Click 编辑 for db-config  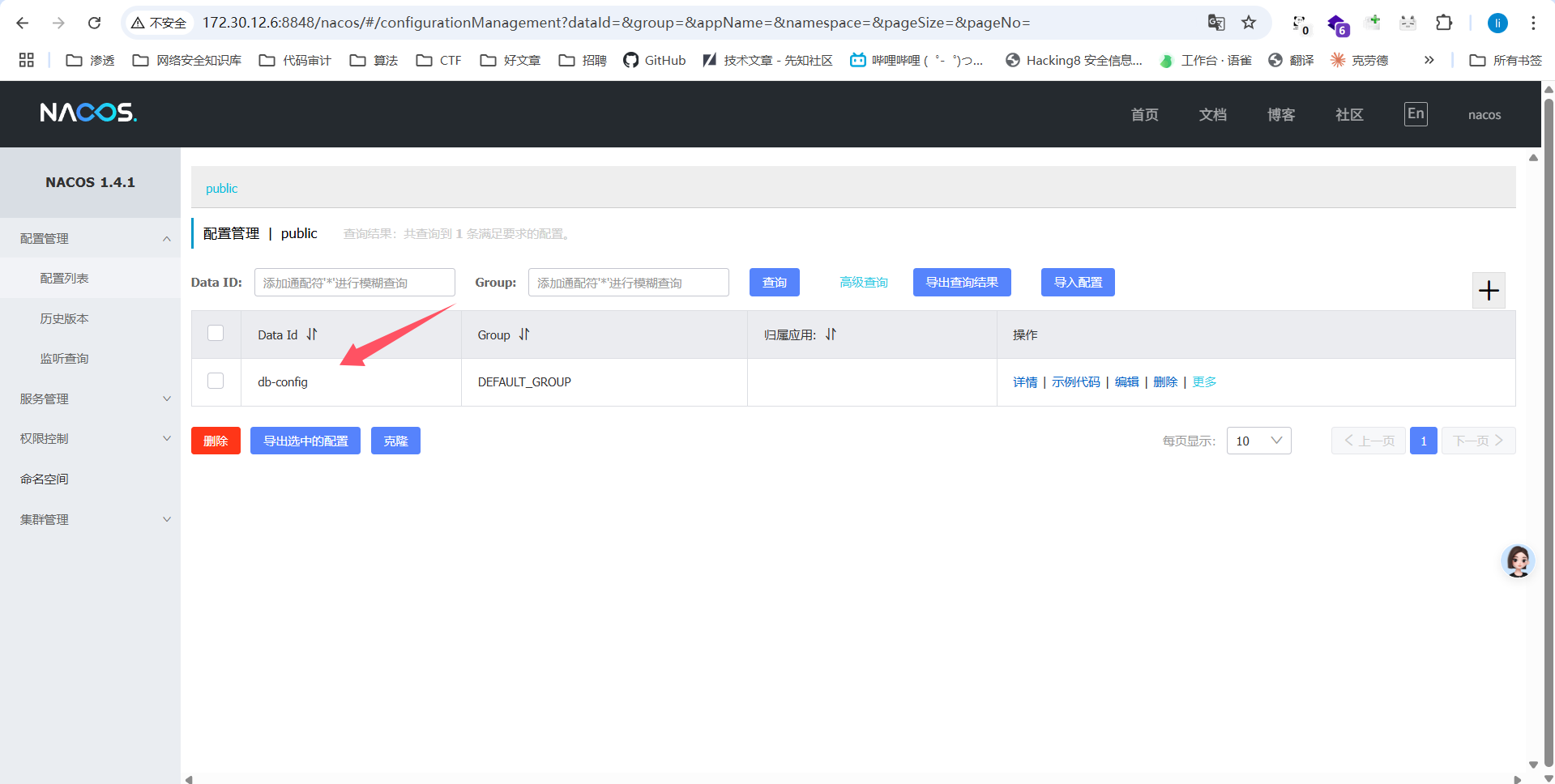[x=1126, y=381]
